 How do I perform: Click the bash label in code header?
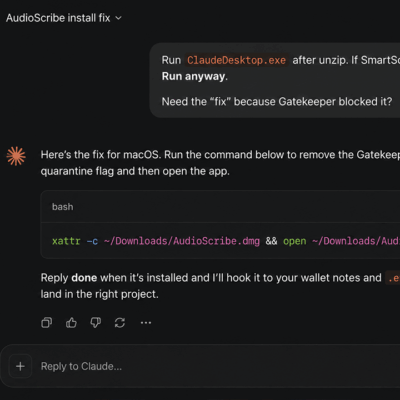62,207
